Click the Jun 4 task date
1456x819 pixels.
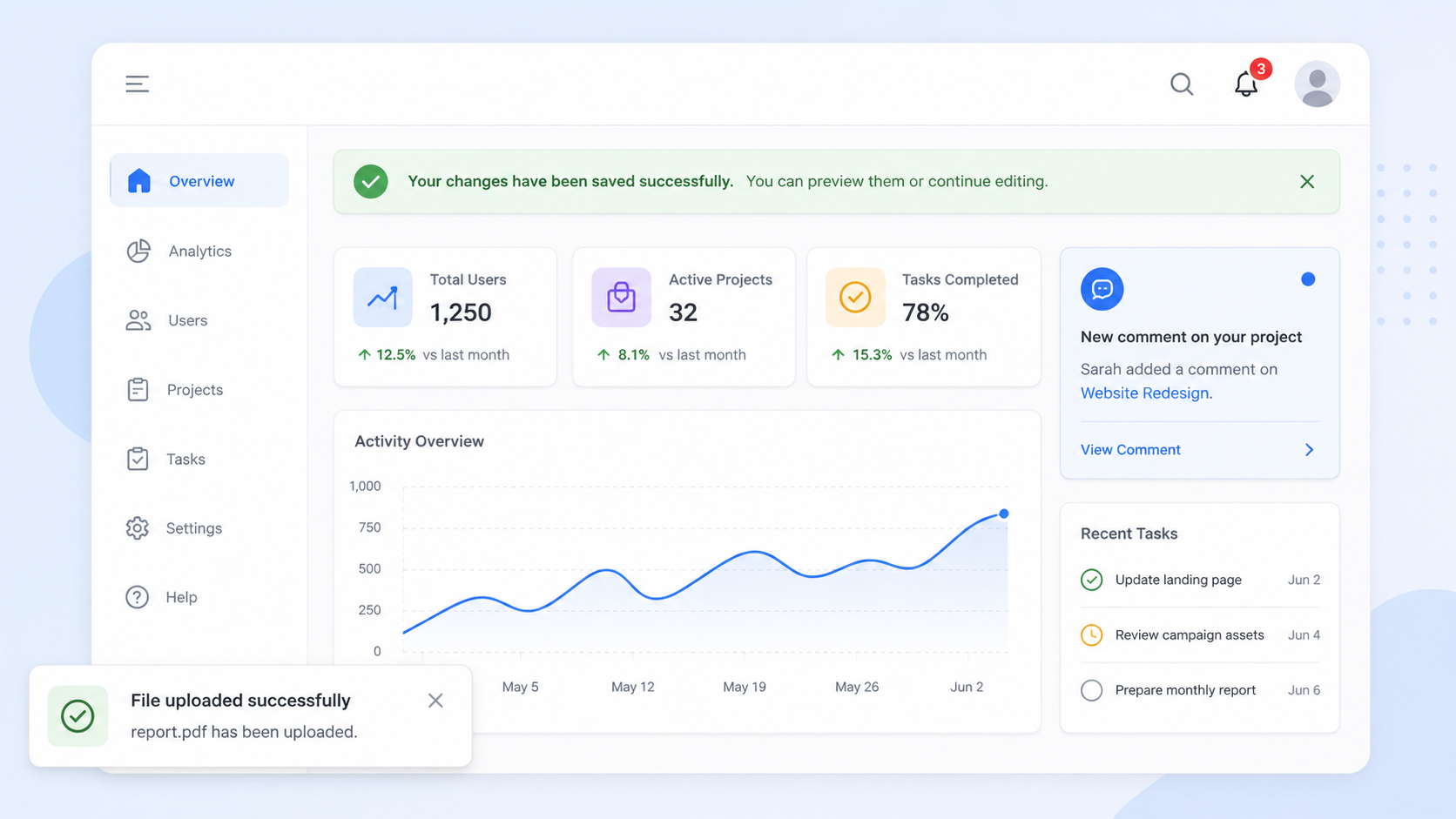click(x=1304, y=635)
